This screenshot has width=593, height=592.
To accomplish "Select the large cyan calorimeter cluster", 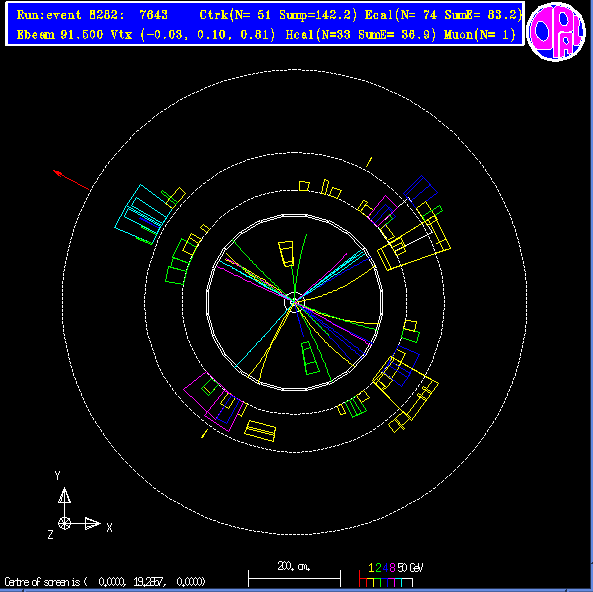I will tap(141, 214).
